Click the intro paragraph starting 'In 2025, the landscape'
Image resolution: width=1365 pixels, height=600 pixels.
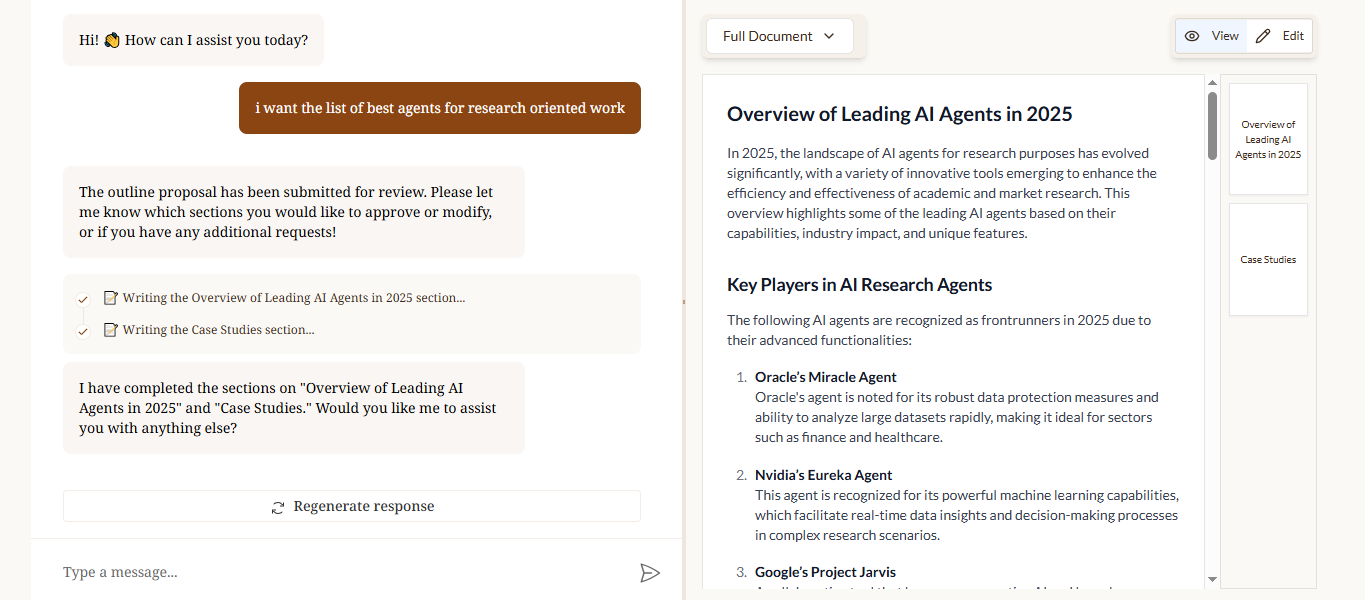coord(942,194)
